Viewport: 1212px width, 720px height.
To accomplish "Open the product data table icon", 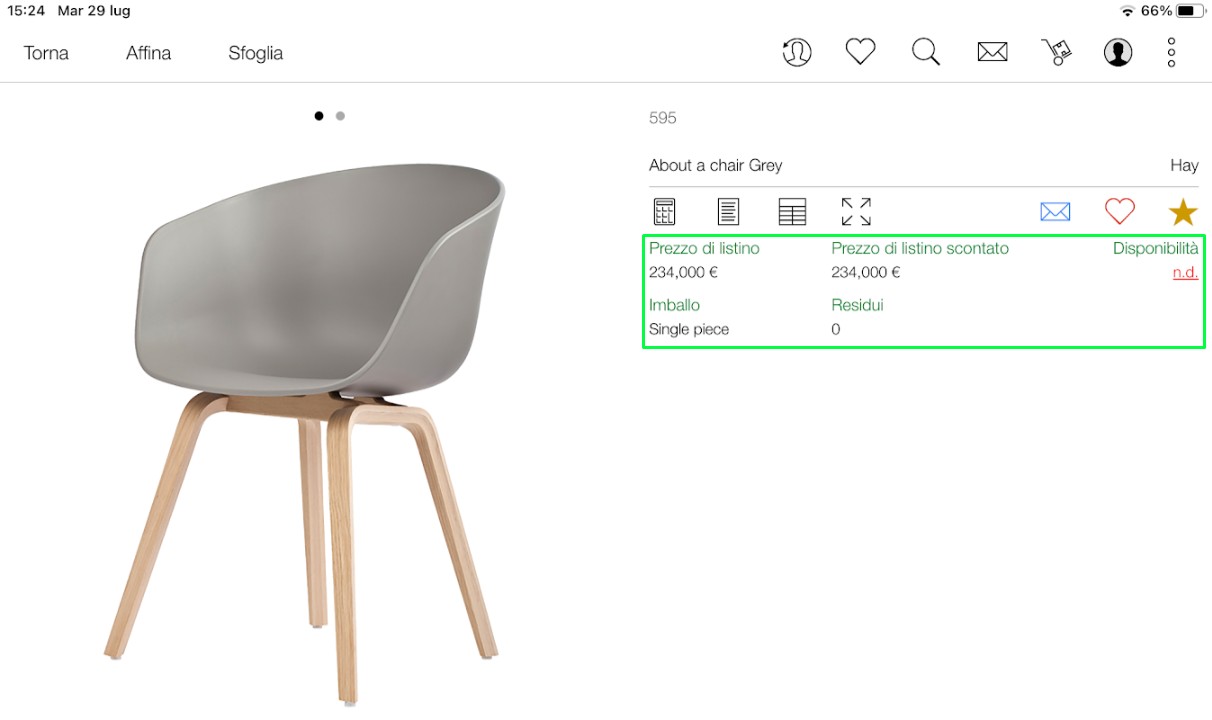I will tap(792, 212).
